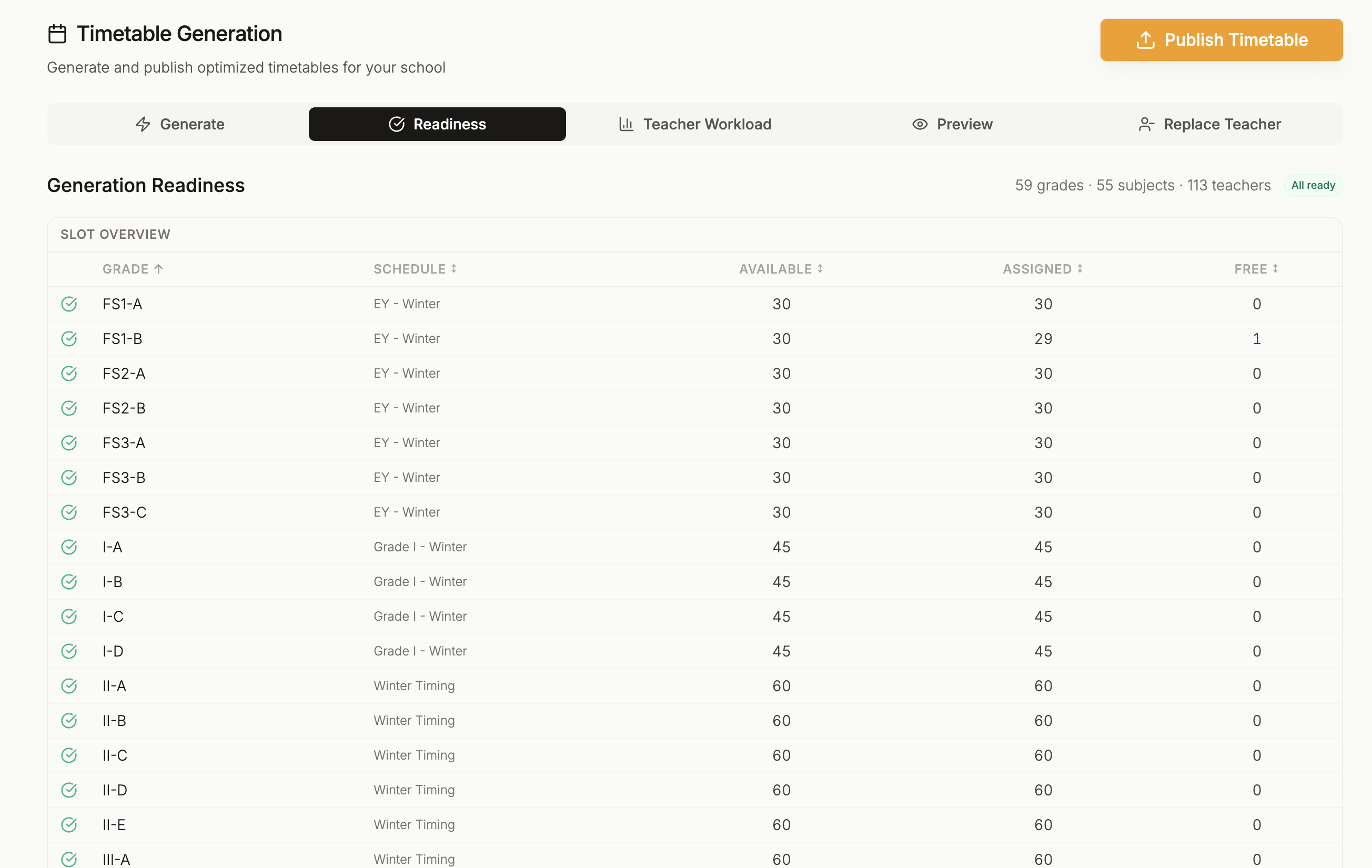1372x868 pixels.
Task: Click available value 30 for FS2-A
Action: pyautogui.click(x=781, y=374)
